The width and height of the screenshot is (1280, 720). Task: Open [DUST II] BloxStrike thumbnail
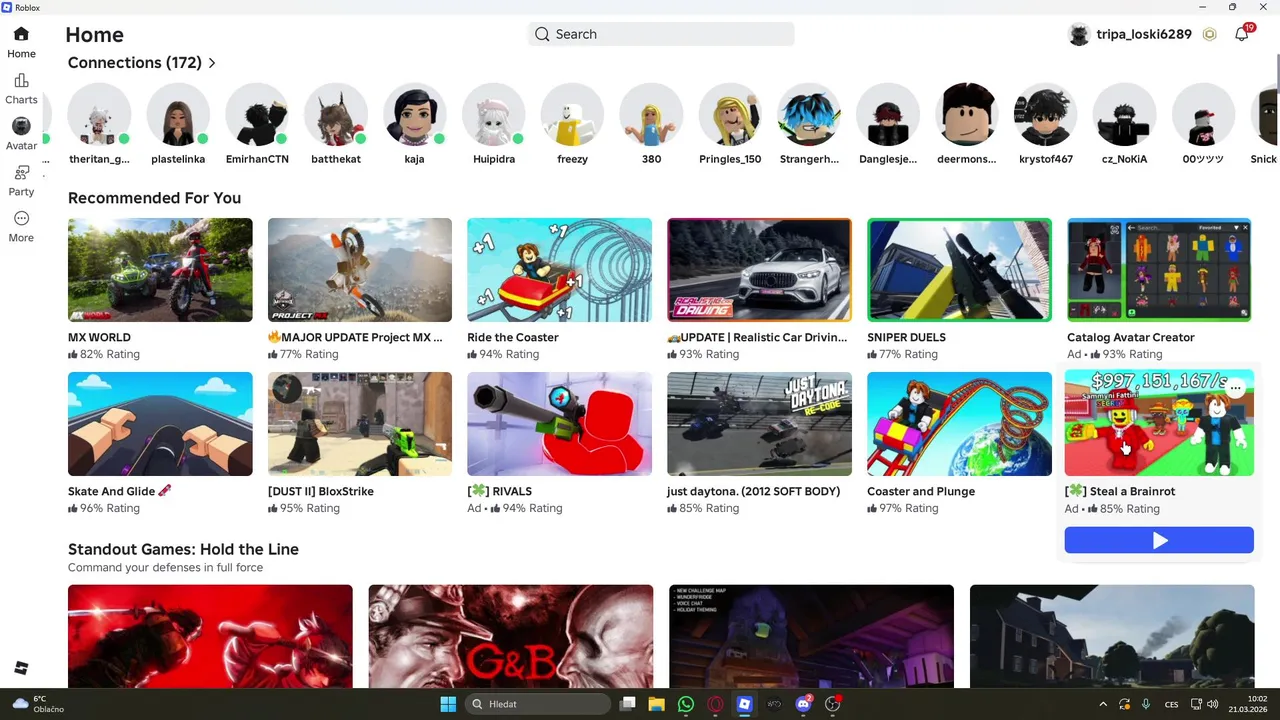[360, 424]
